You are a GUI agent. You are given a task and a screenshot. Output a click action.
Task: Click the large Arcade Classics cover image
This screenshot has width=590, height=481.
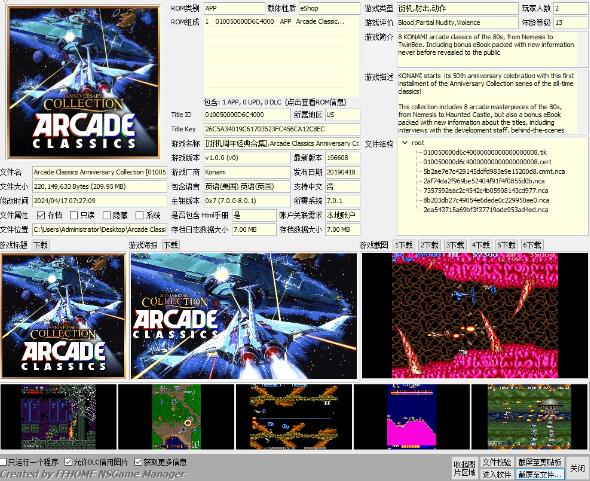pyautogui.click(x=84, y=82)
